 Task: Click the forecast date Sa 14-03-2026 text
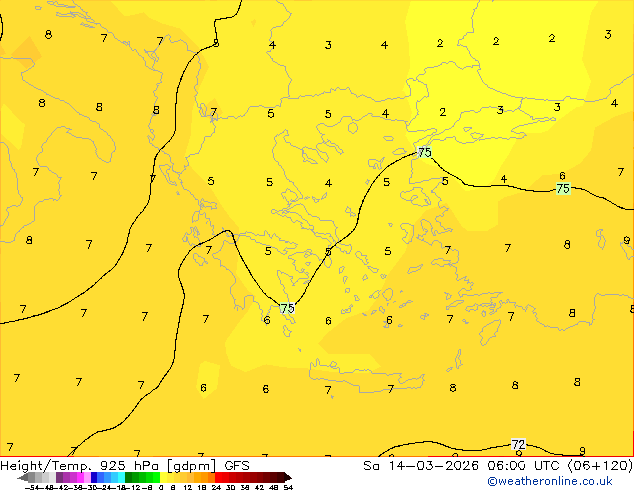(421, 466)
